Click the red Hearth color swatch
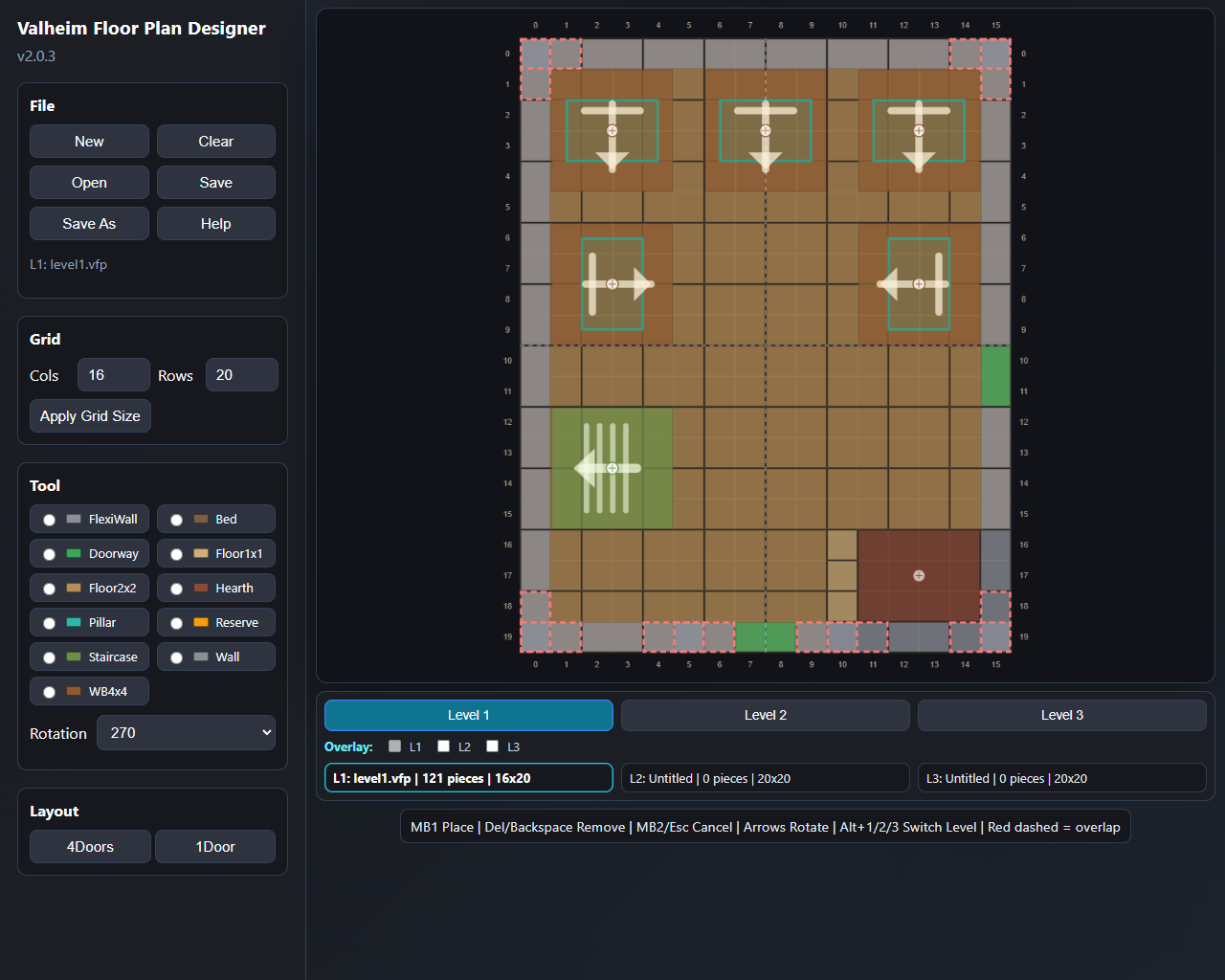 tap(201, 588)
